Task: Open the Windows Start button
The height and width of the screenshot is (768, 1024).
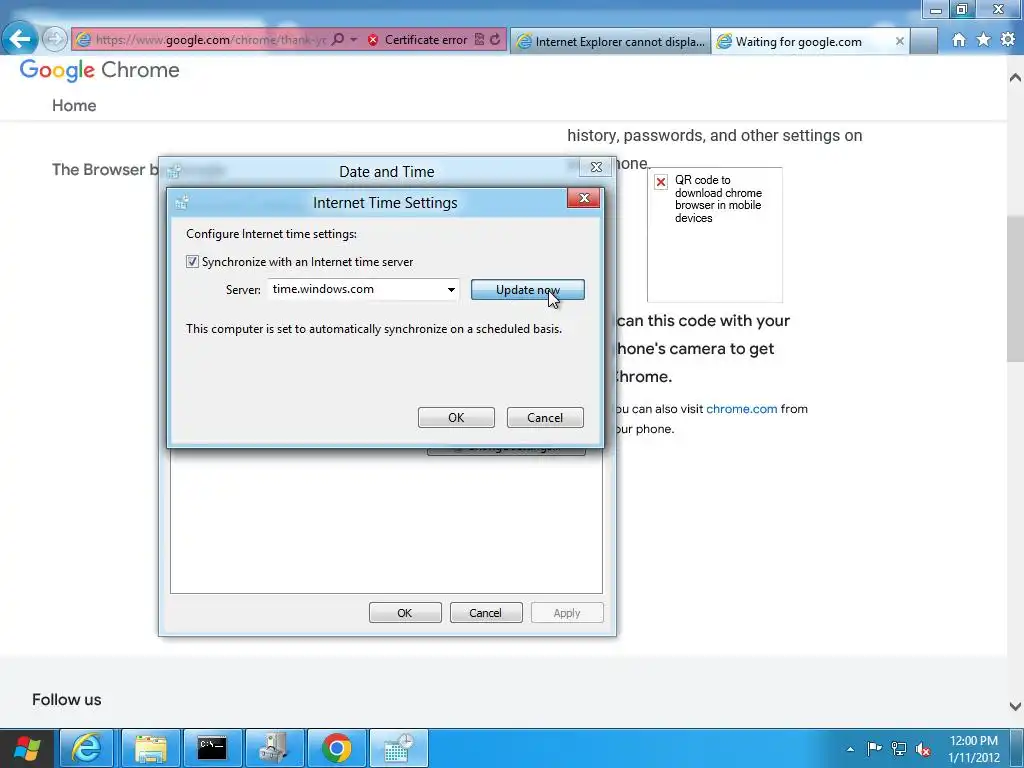Action: pyautogui.click(x=27, y=748)
